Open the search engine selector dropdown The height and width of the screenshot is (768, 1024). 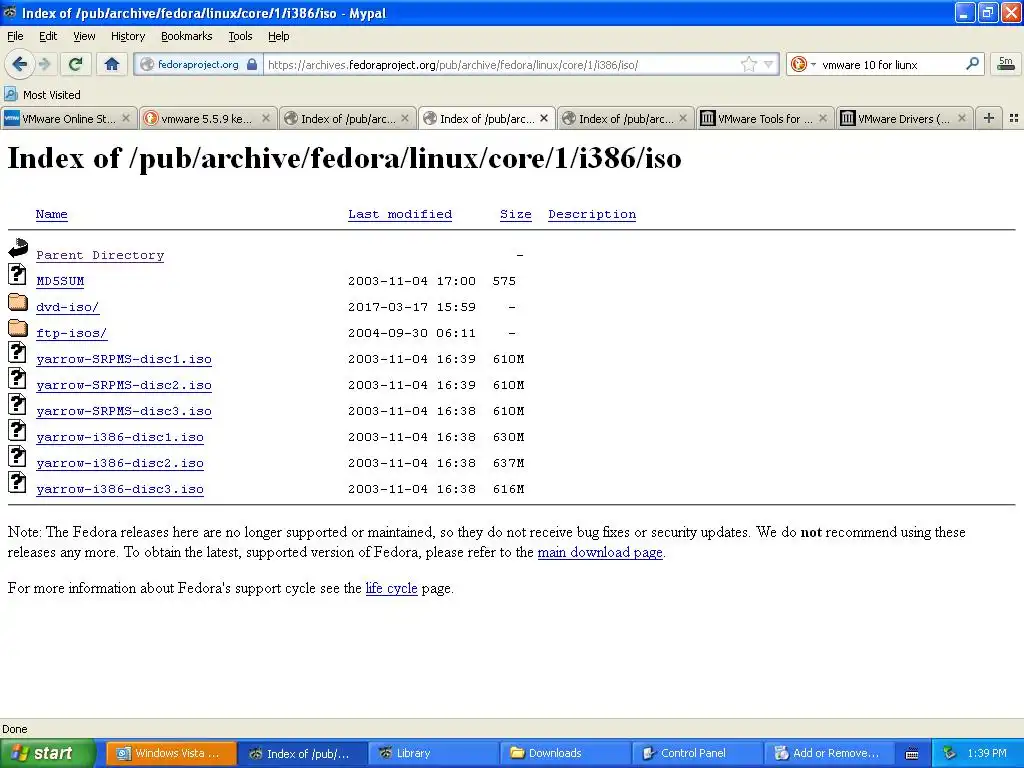pos(814,64)
